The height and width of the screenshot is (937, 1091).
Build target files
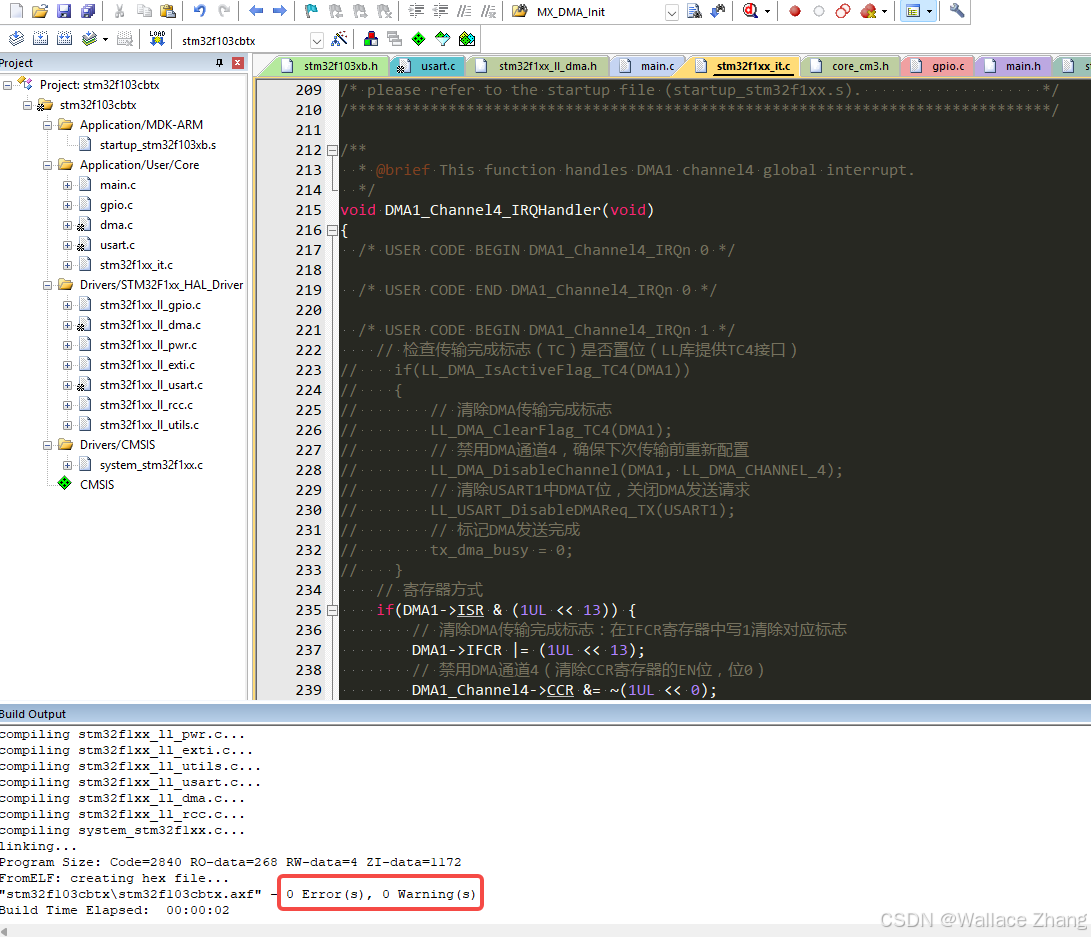(x=41, y=39)
